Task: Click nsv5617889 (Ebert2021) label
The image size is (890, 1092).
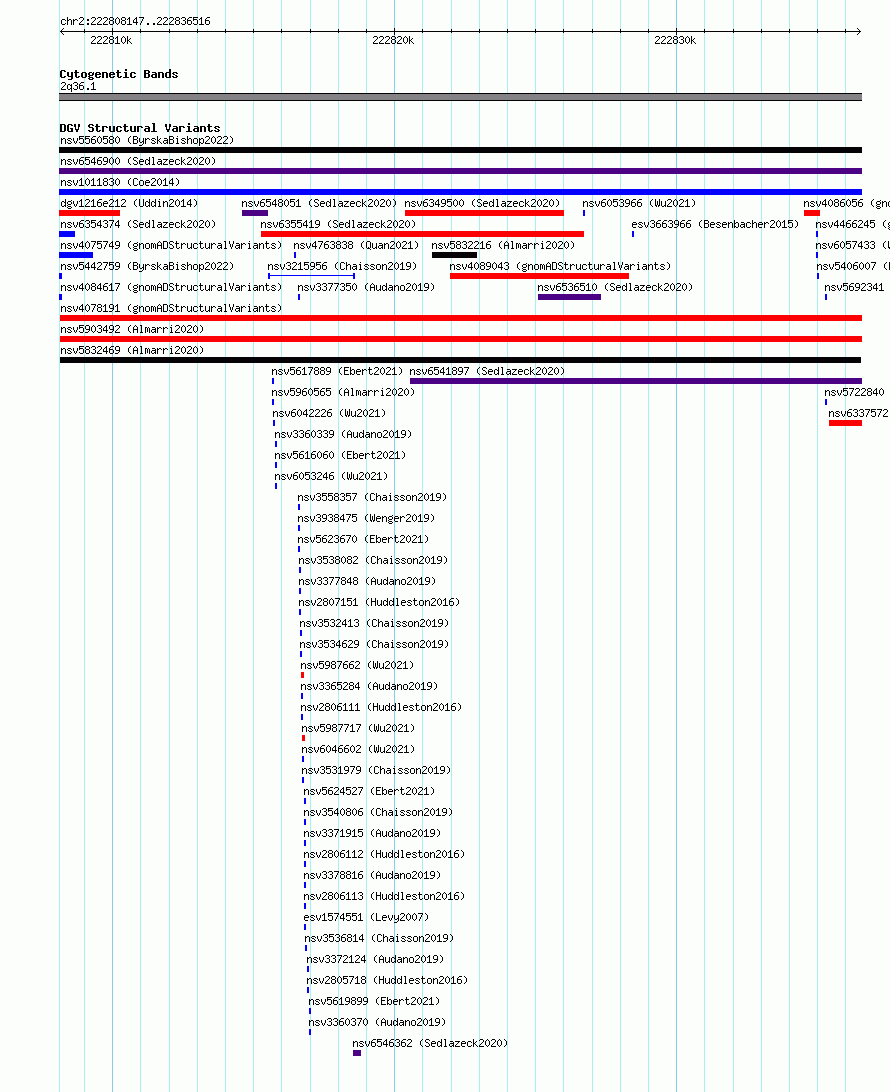Action: click(337, 371)
